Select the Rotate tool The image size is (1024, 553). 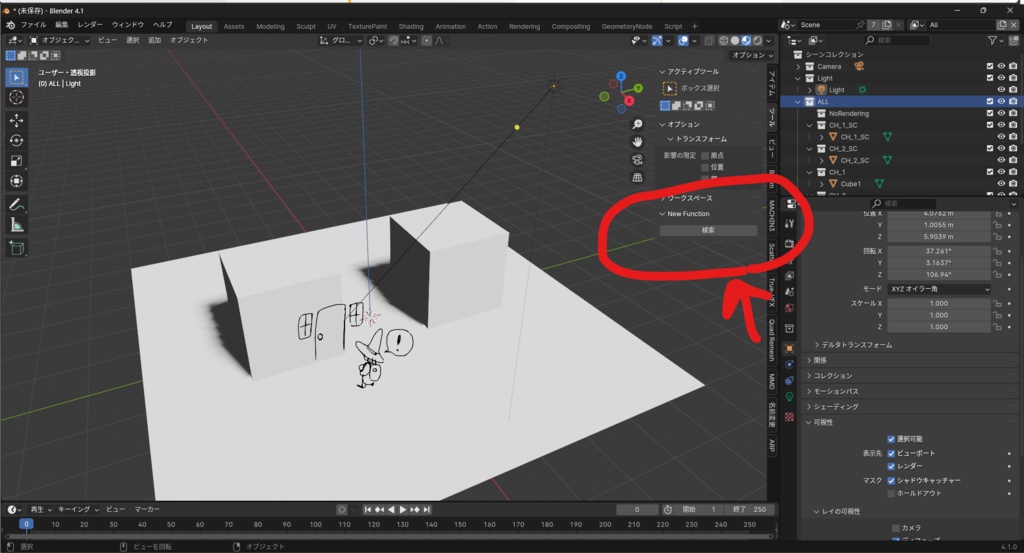pos(16,140)
